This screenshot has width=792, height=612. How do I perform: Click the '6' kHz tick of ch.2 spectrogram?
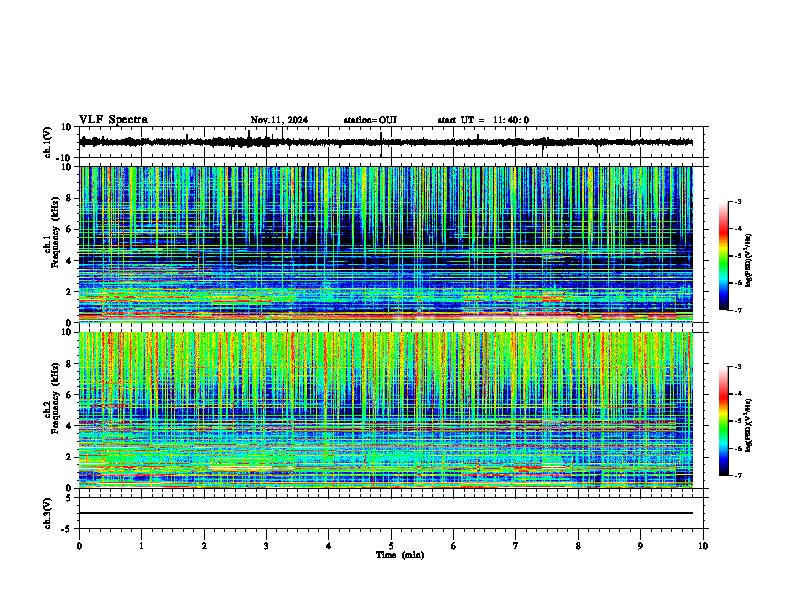coord(69,395)
